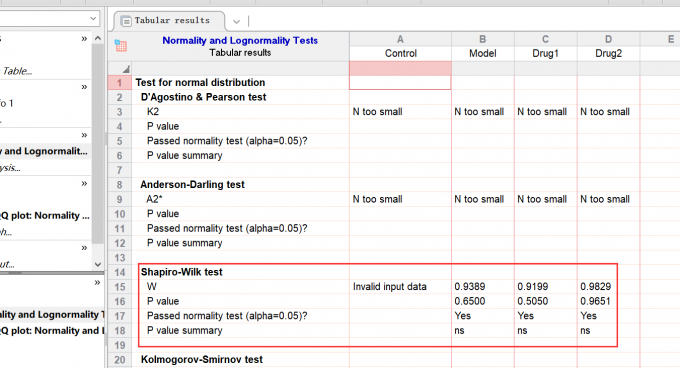
Task: Select row number 20 header
Action: click(119, 360)
